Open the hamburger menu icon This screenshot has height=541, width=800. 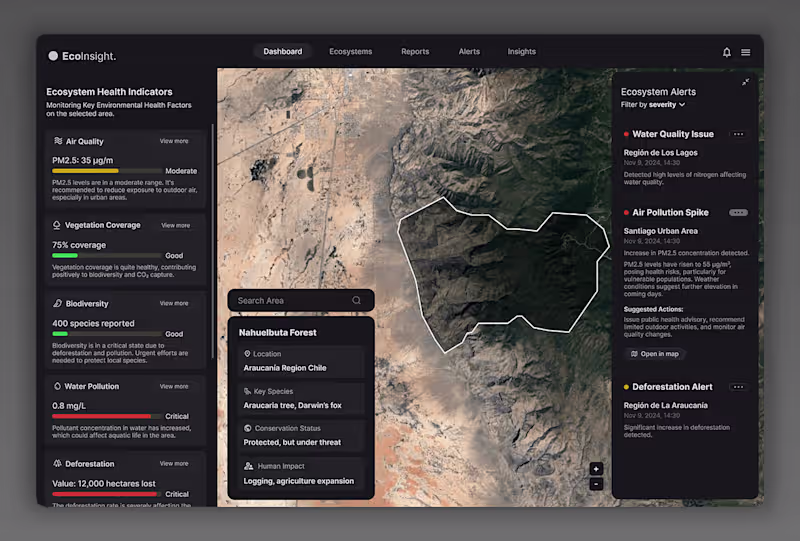pyautogui.click(x=745, y=52)
